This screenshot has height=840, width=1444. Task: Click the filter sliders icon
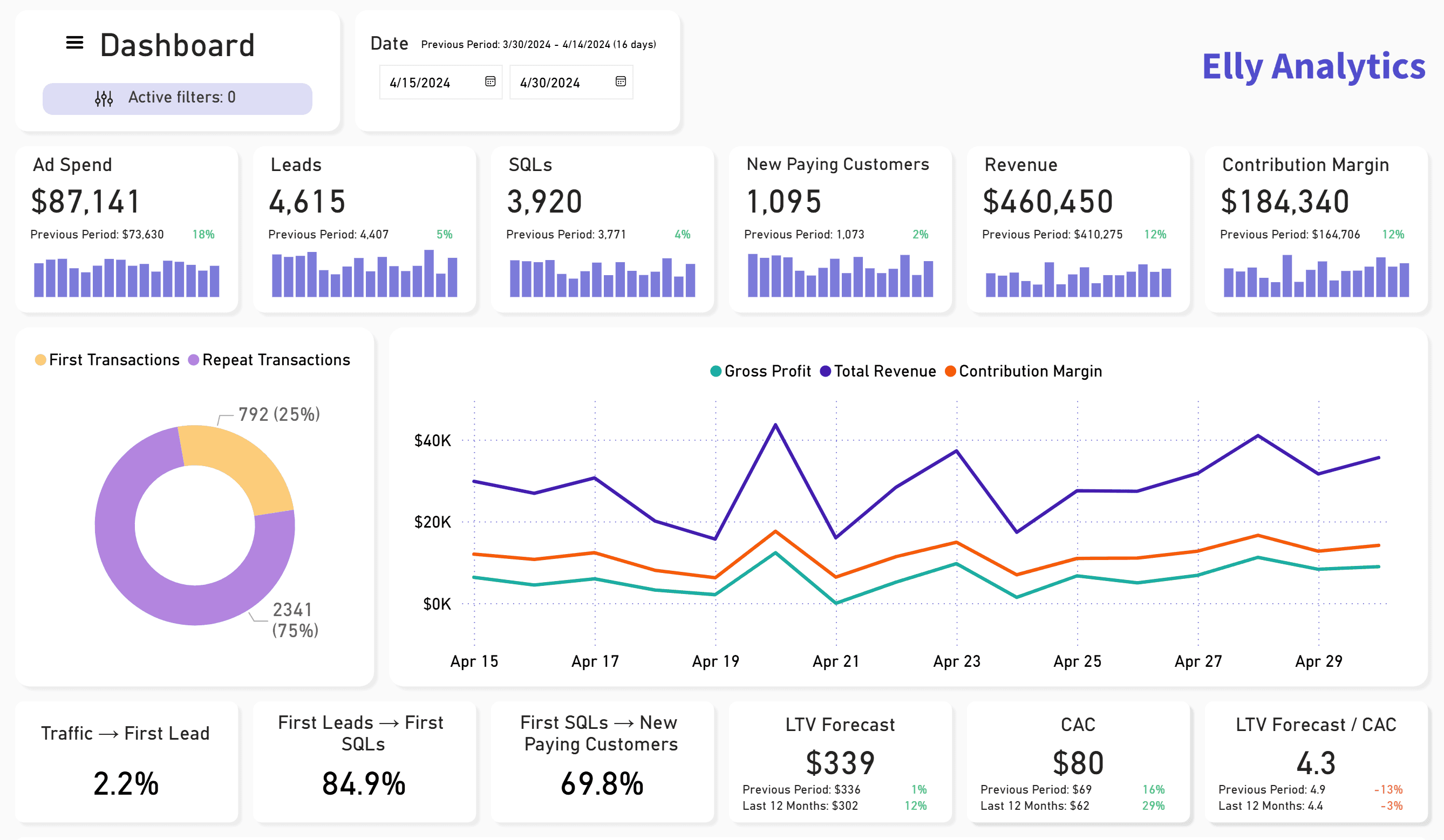click(104, 99)
